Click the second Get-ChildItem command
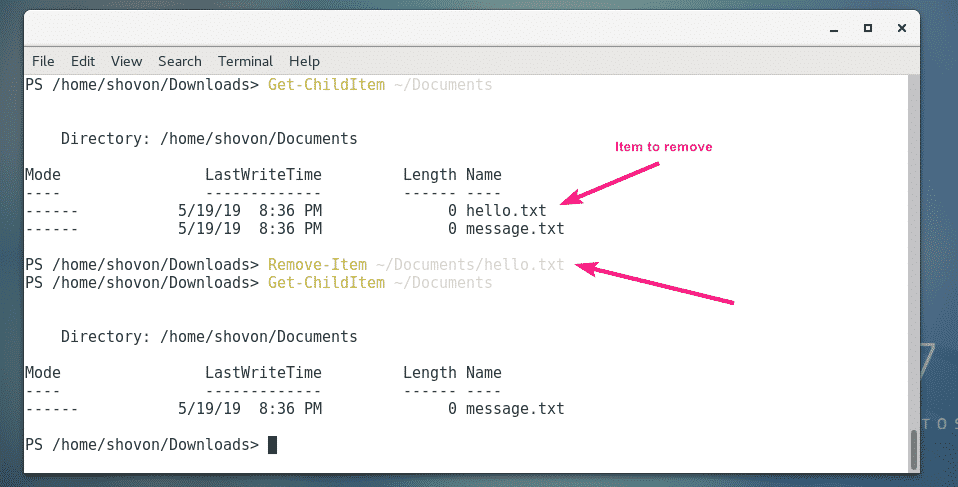This screenshot has height=487, width=958. [x=326, y=283]
